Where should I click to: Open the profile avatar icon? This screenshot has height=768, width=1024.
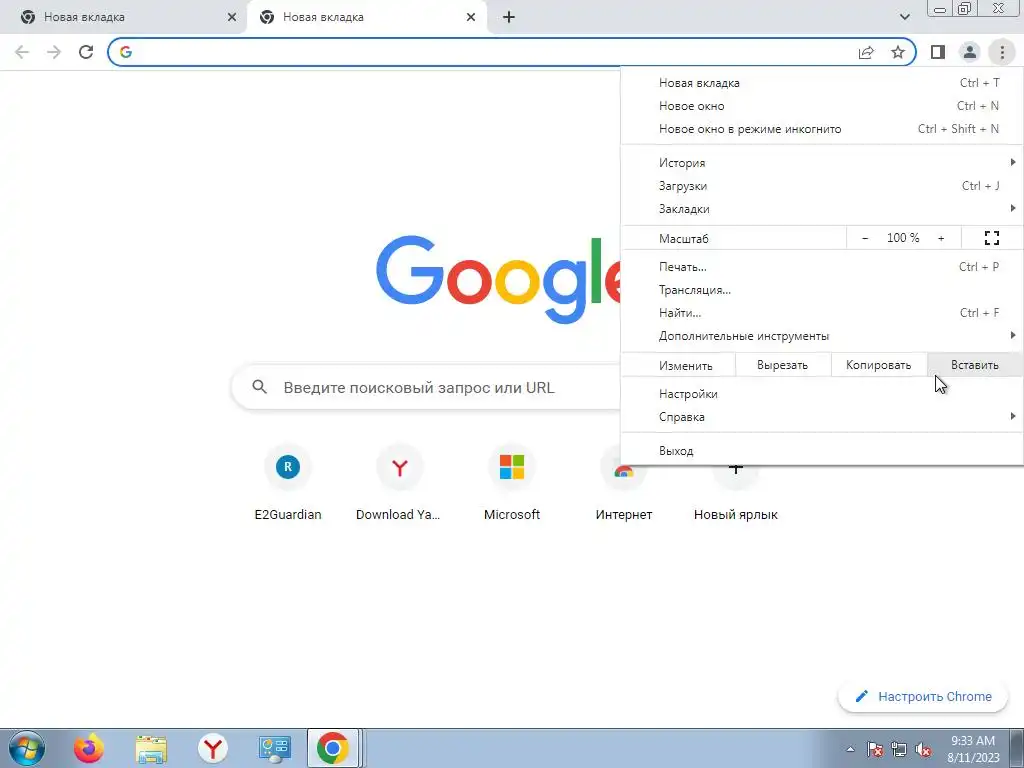(970, 52)
